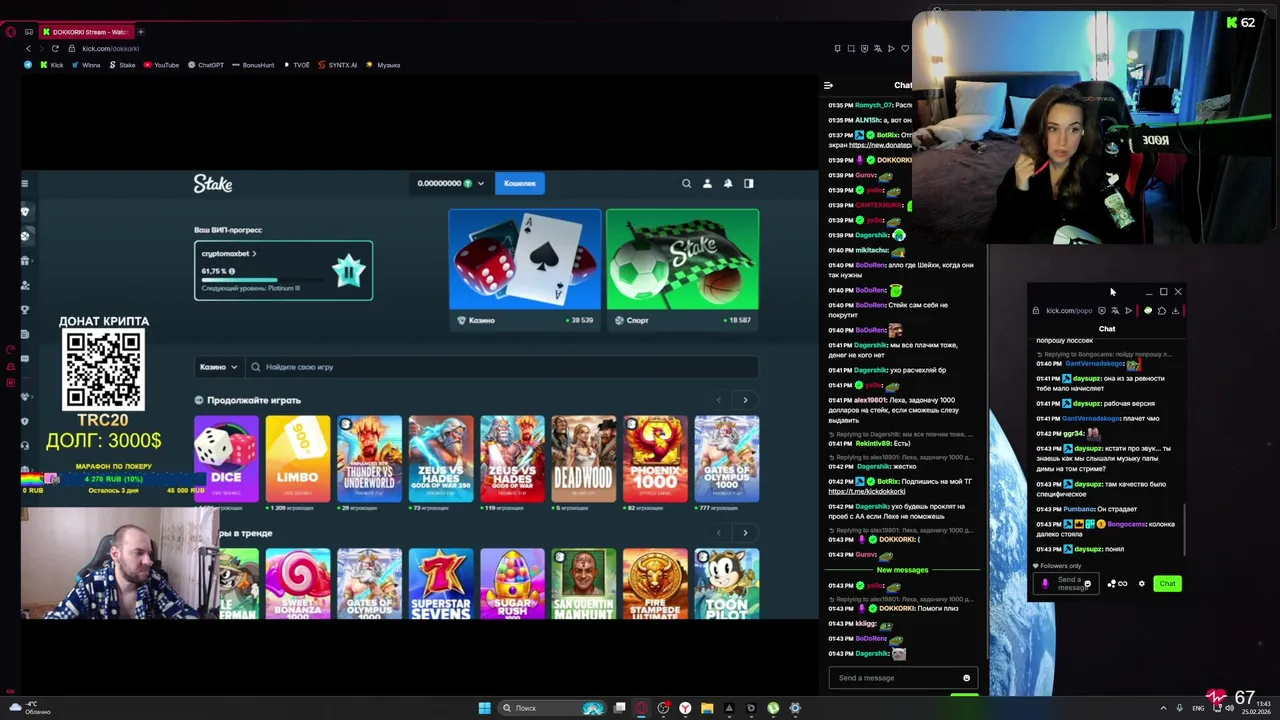Click the Stake logo
The width and height of the screenshot is (1280, 720).
(213, 183)
